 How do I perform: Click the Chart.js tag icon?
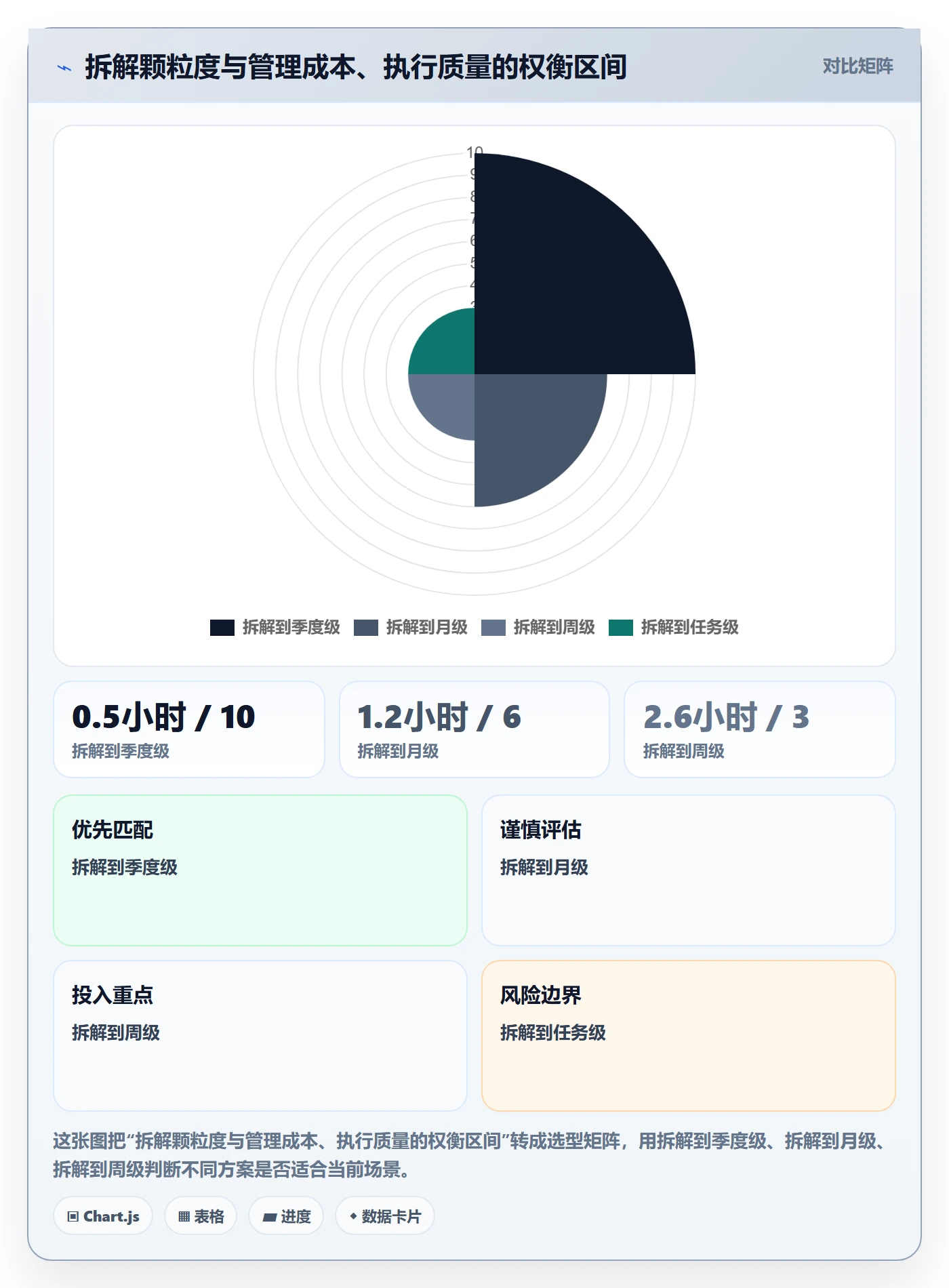73,1217
